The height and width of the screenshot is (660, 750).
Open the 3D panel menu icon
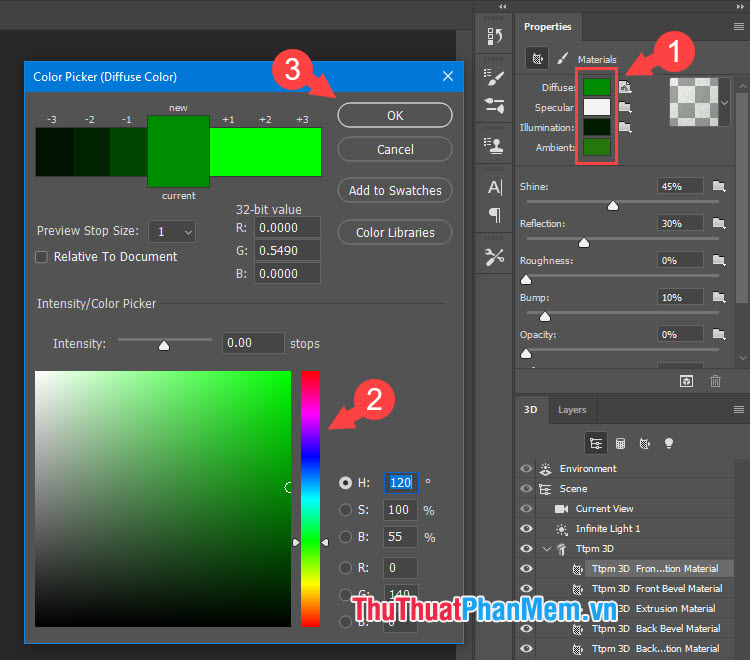(739, 409)
